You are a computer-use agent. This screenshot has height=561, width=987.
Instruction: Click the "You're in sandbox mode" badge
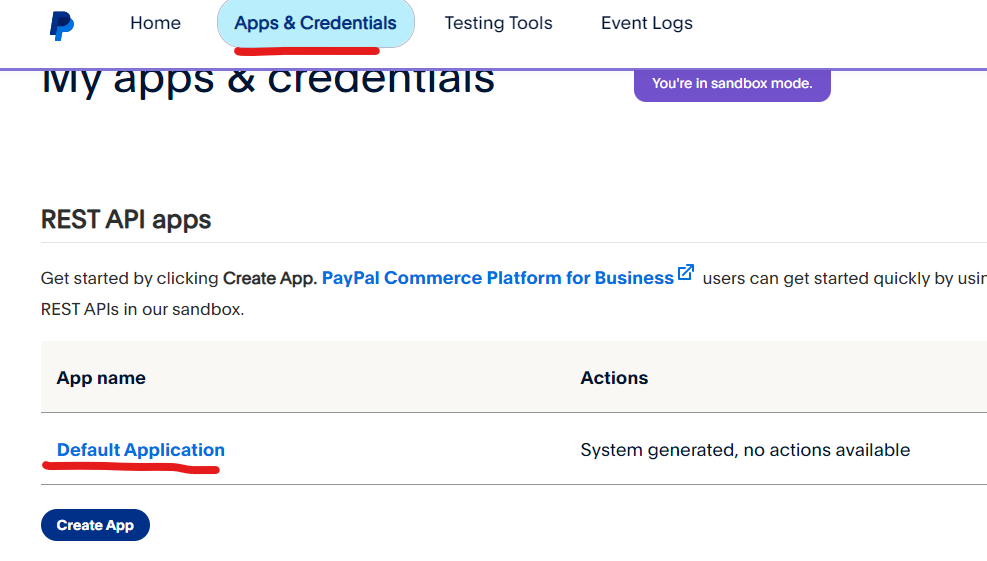[x=732, y=83]
